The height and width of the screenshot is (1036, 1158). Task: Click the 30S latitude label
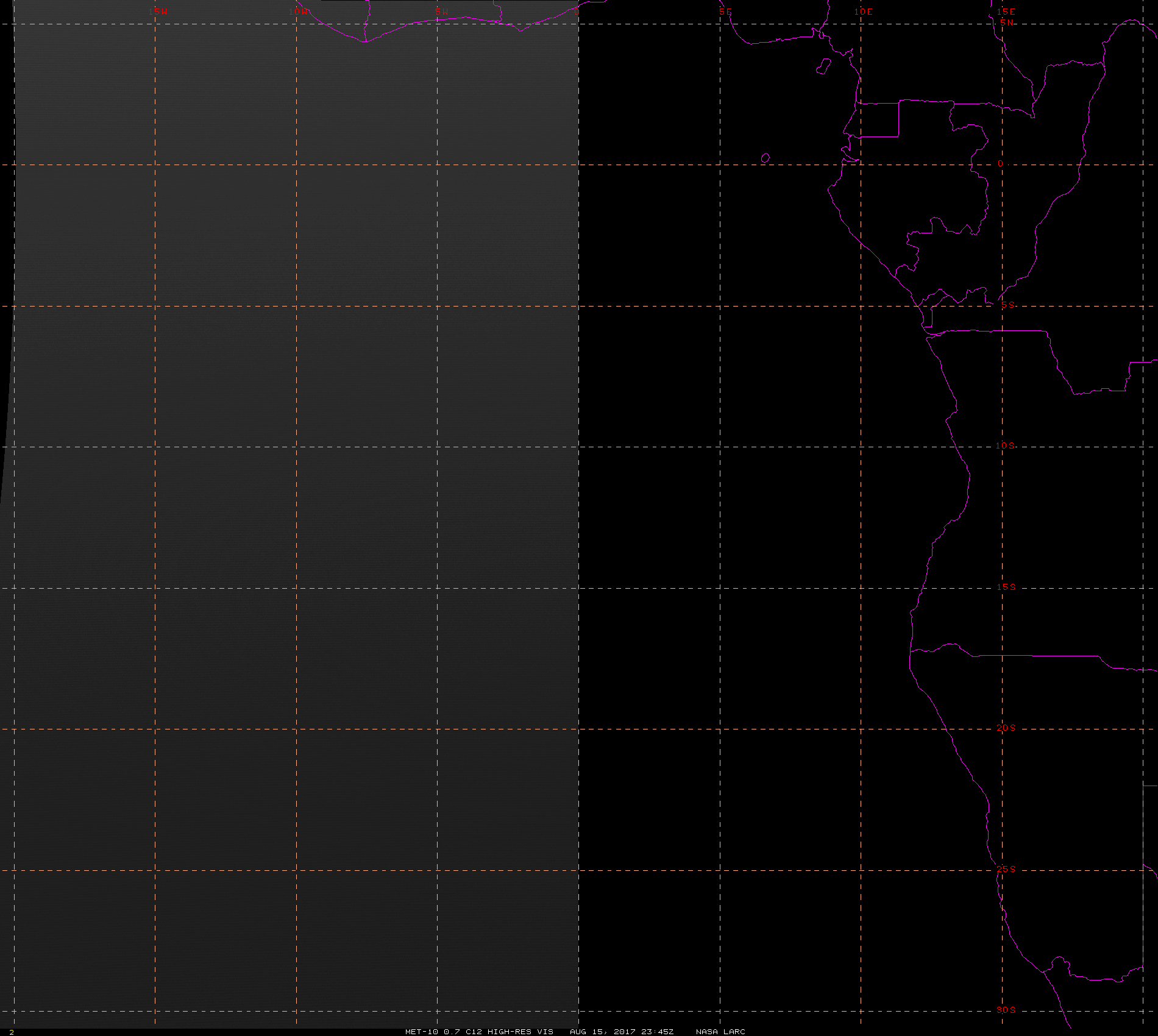pyautogui.click(x=1006, y=1010)
